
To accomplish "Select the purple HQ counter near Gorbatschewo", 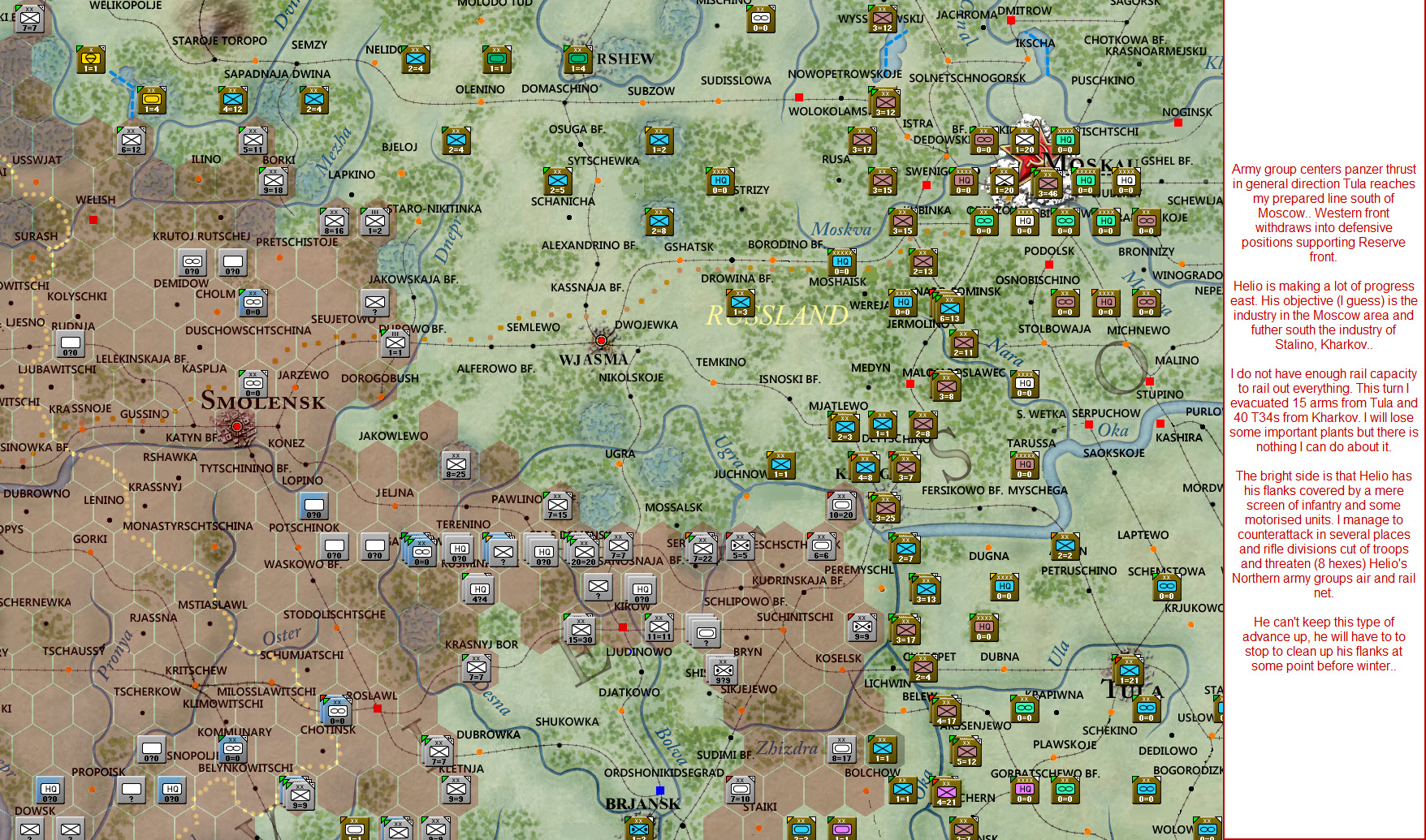I will click(1025, 790).
